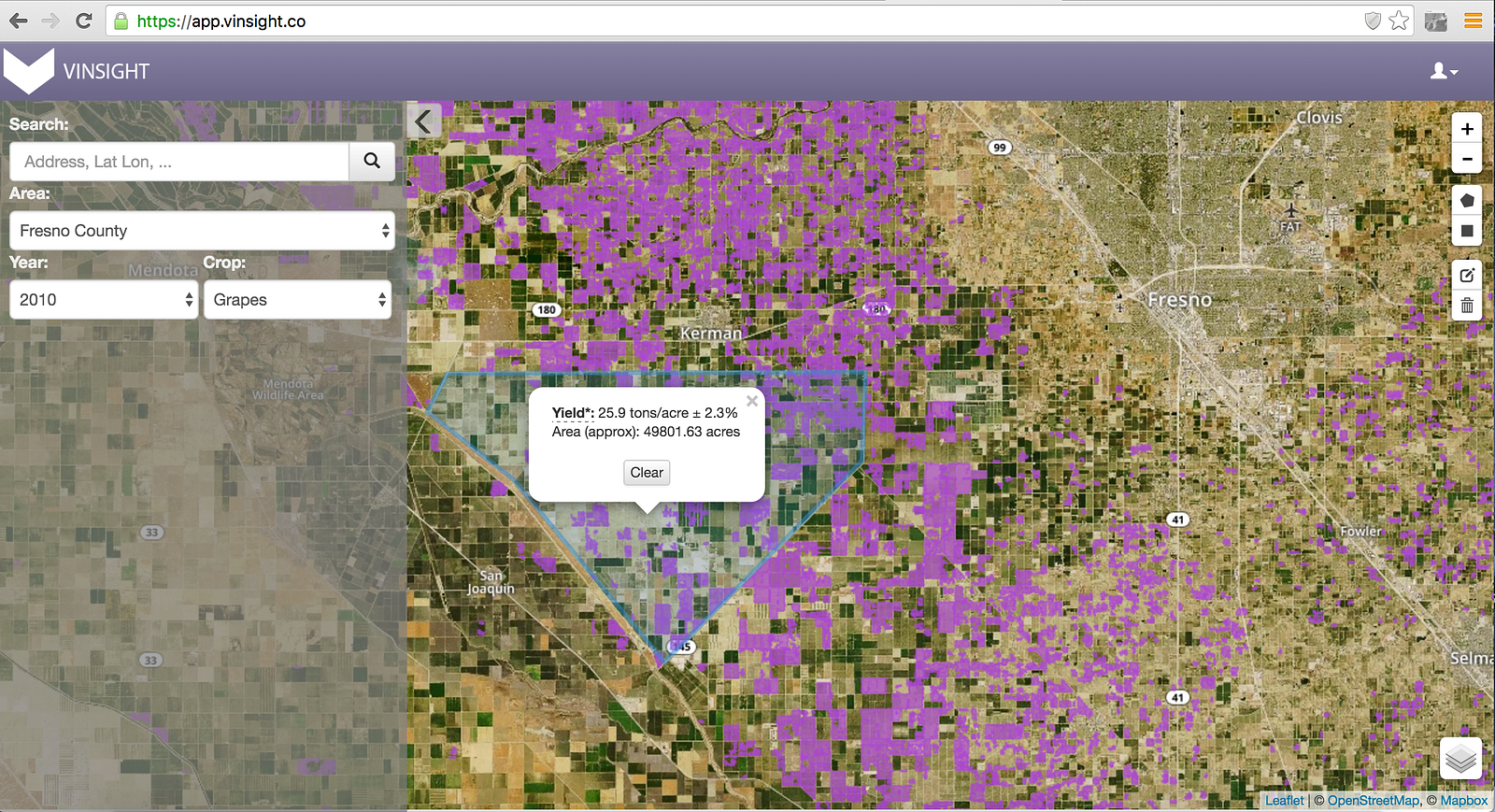Open the Leaflet attribution link
Viewport: 1495px width, 812px height.
pyautogui.click(x=1285, y=801)
